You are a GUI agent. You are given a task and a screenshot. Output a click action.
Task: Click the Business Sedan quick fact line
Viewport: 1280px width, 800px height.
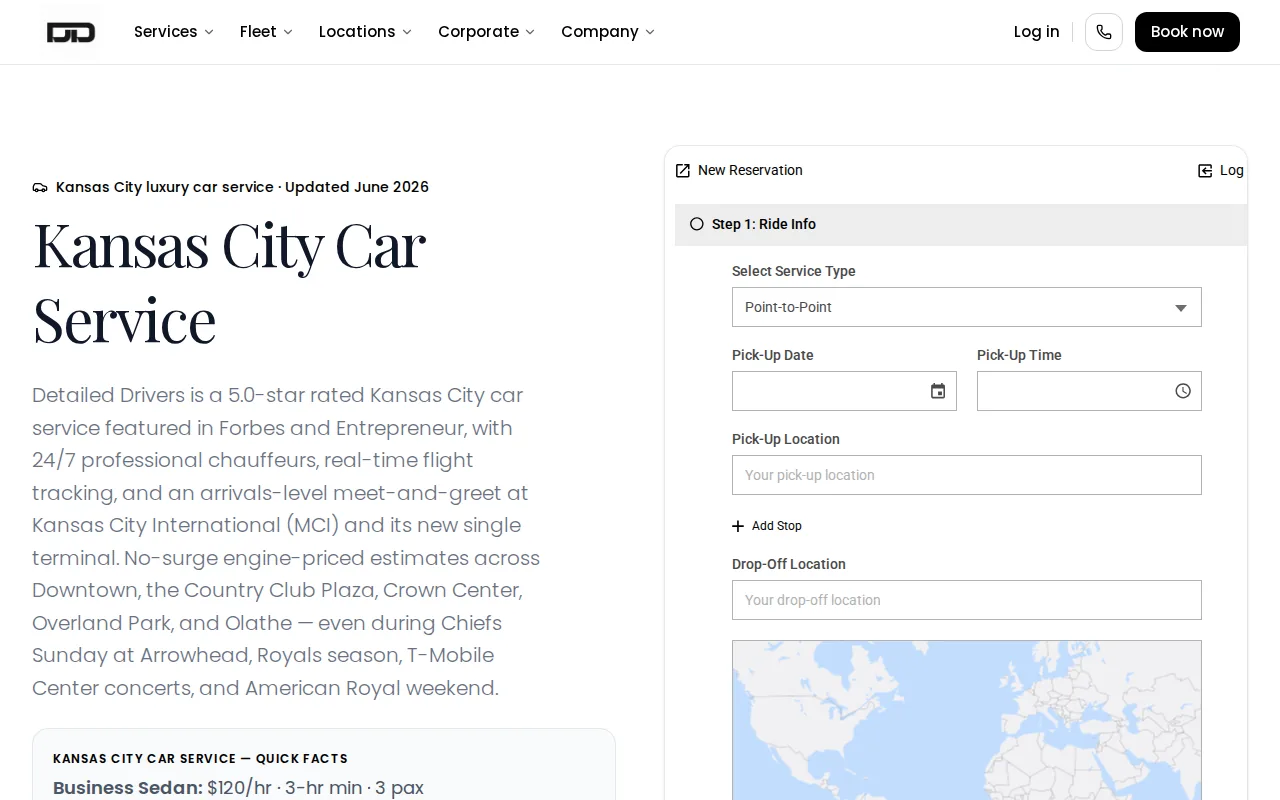(238, 788)
